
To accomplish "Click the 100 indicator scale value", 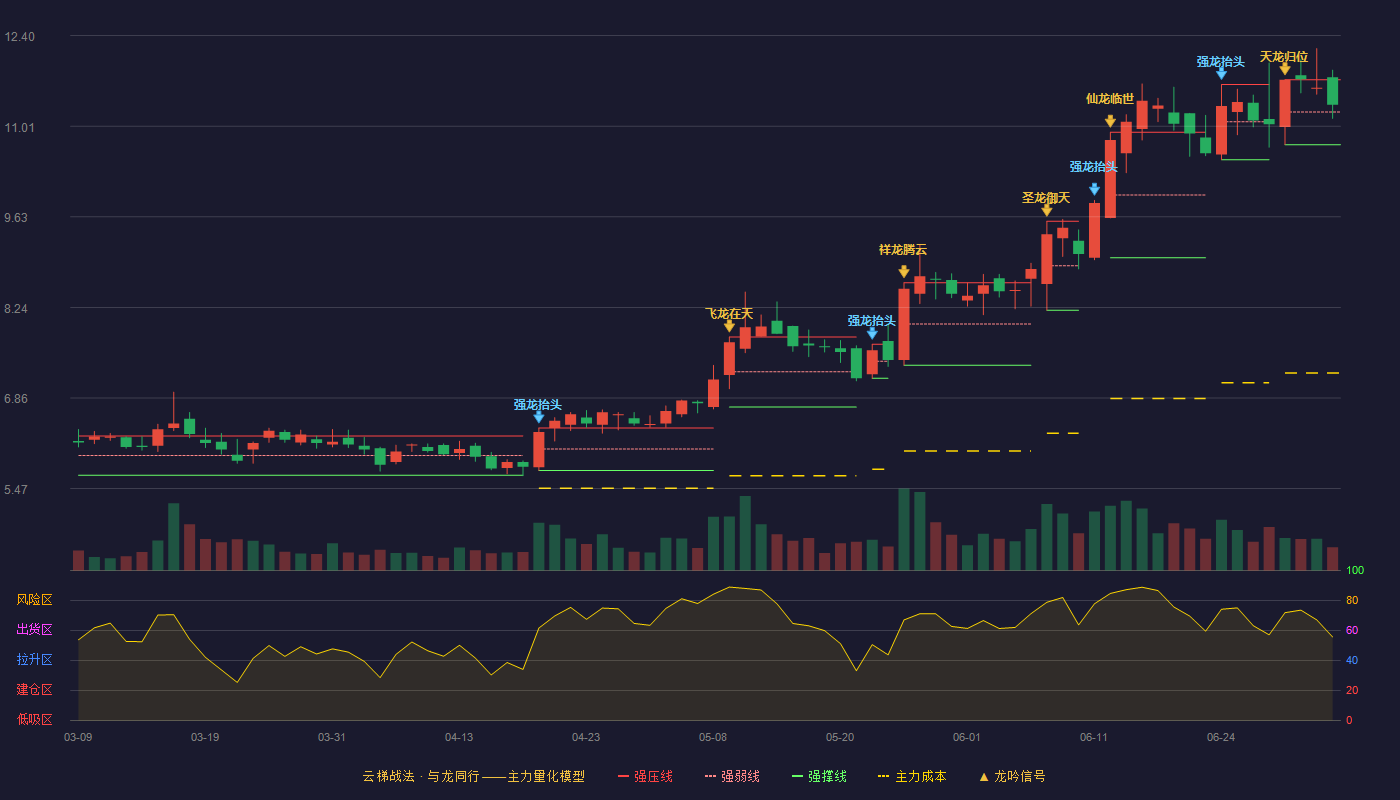I will (1355, 570).
